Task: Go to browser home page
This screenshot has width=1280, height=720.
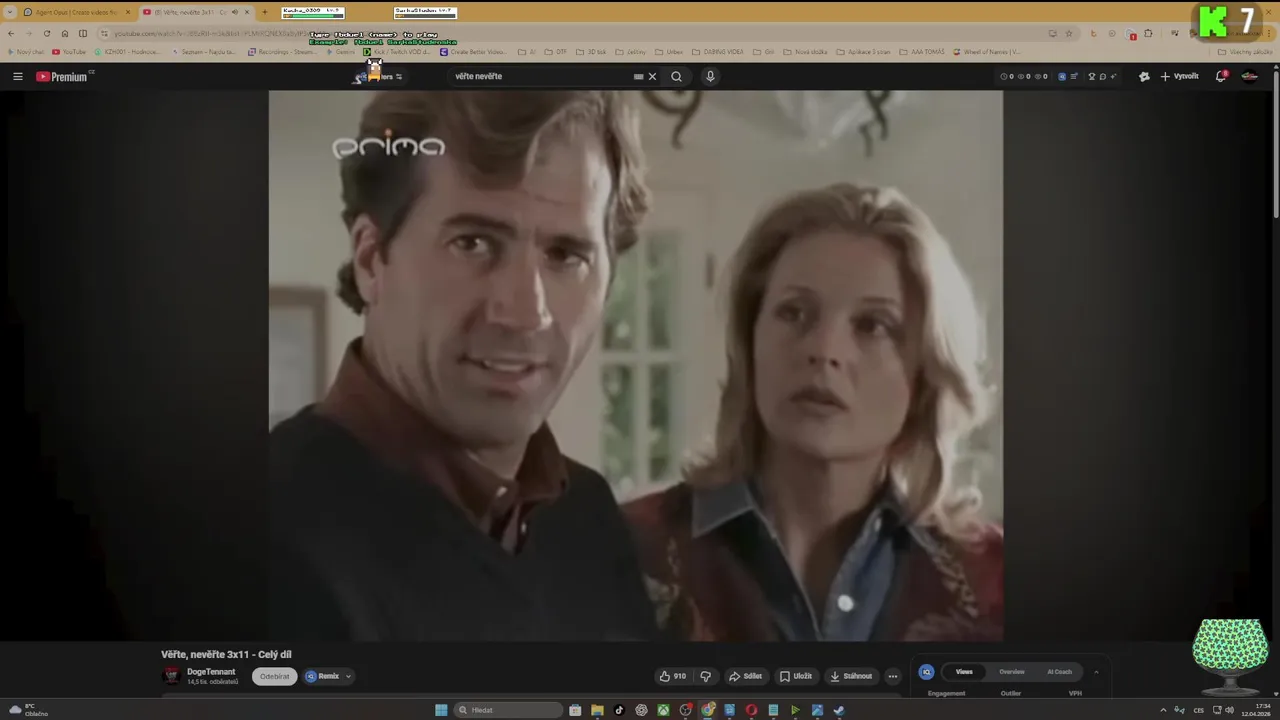Action: click(x=65, y=33)
